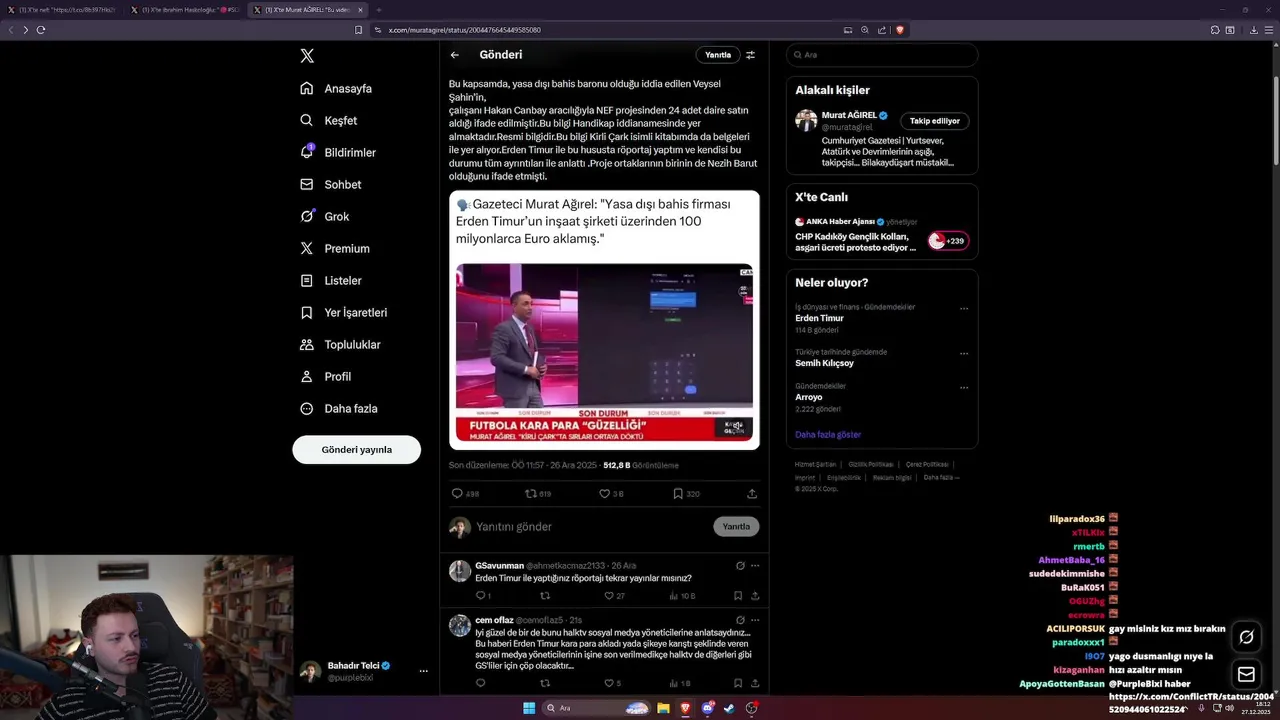Play the Murat Ağırel video thumbnail
The height and width of the screenshot is (720, 1280).
point(604,350)
